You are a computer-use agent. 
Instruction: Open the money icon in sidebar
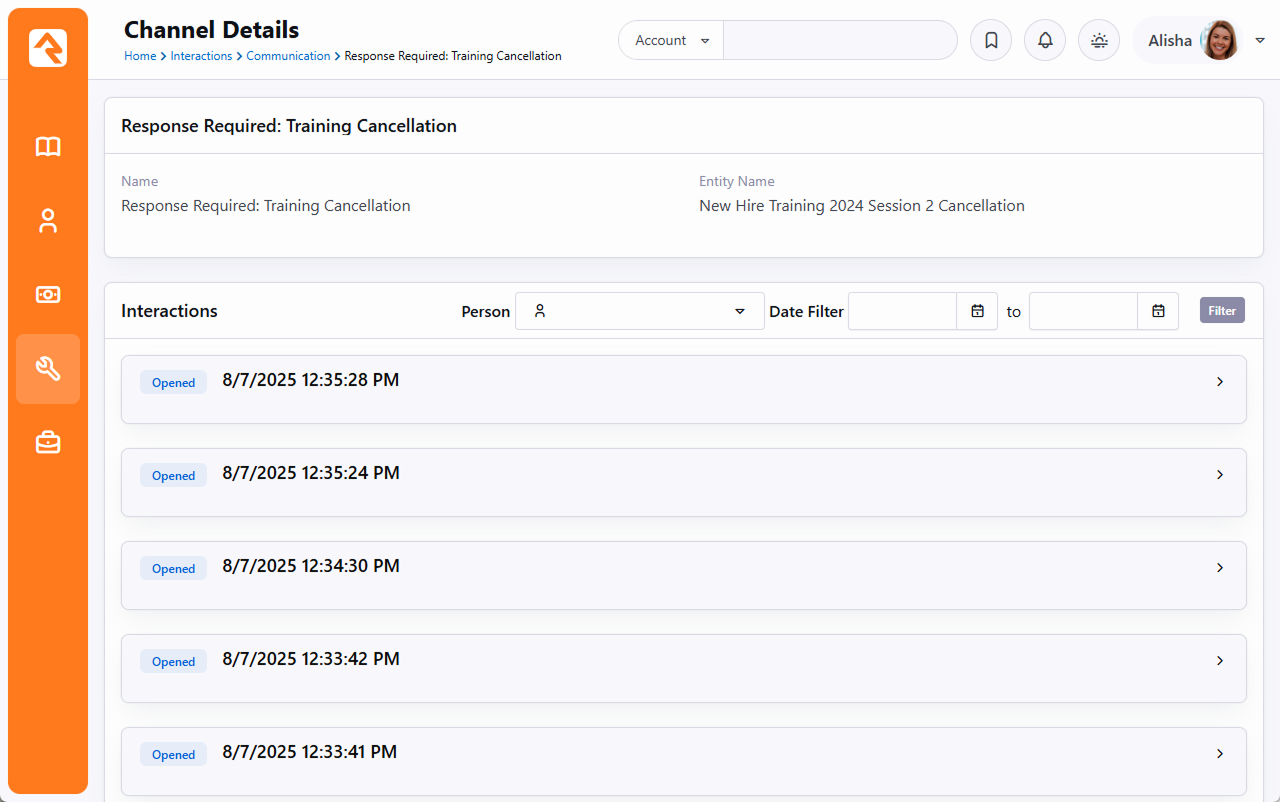[x=48, y=295]
